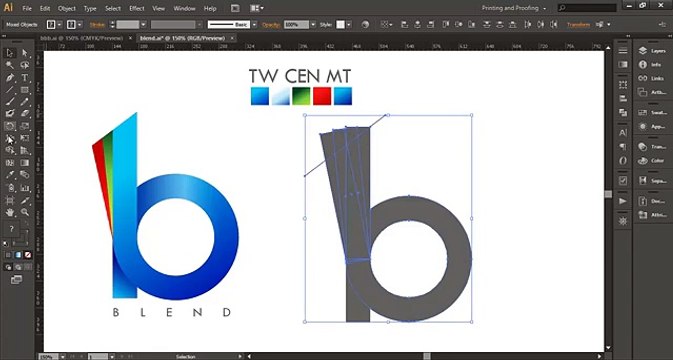Select the Hand tool
This screenshot has width=673, height=360.
point(10,212)
